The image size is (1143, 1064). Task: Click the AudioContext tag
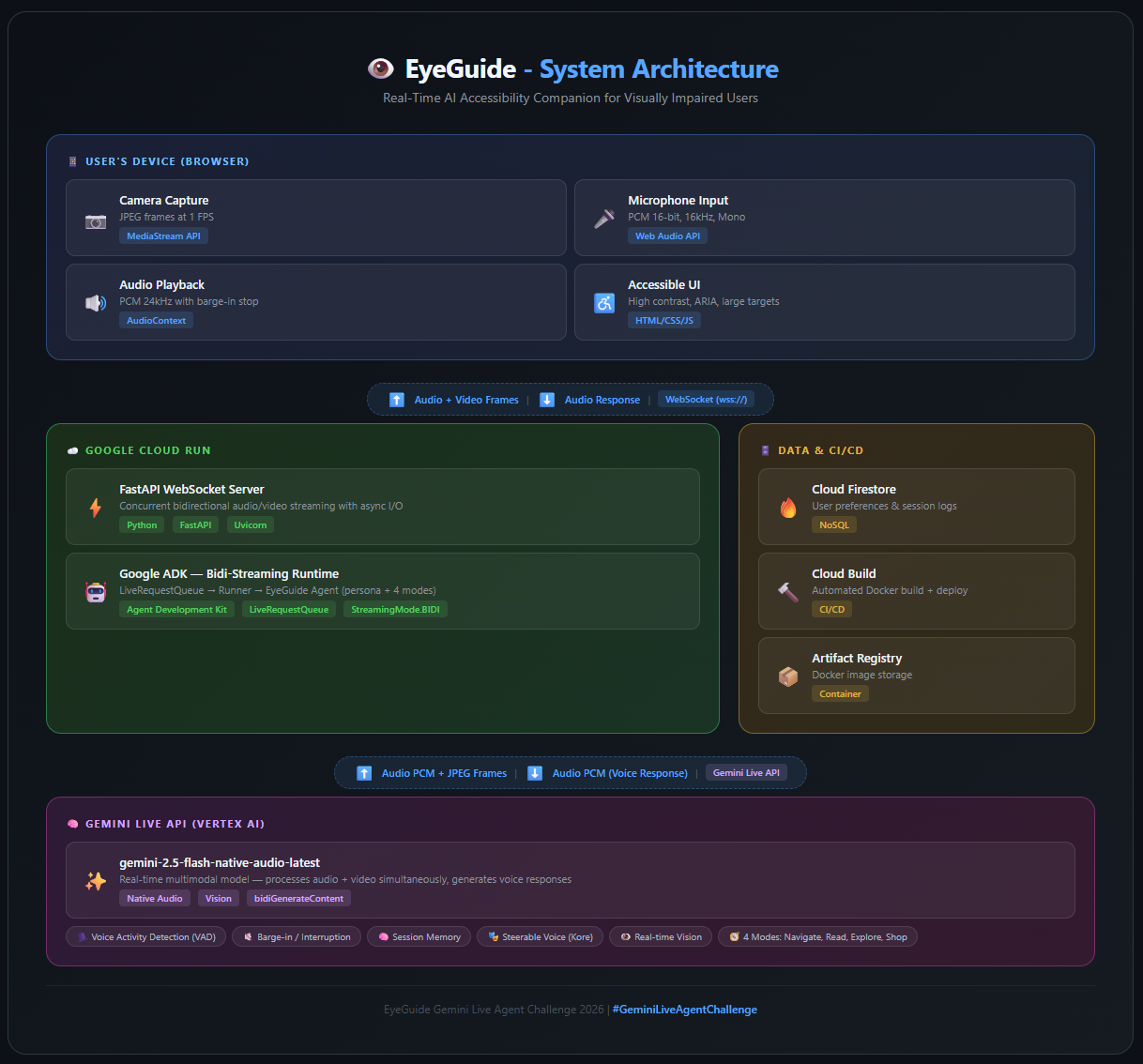(156, 321)
